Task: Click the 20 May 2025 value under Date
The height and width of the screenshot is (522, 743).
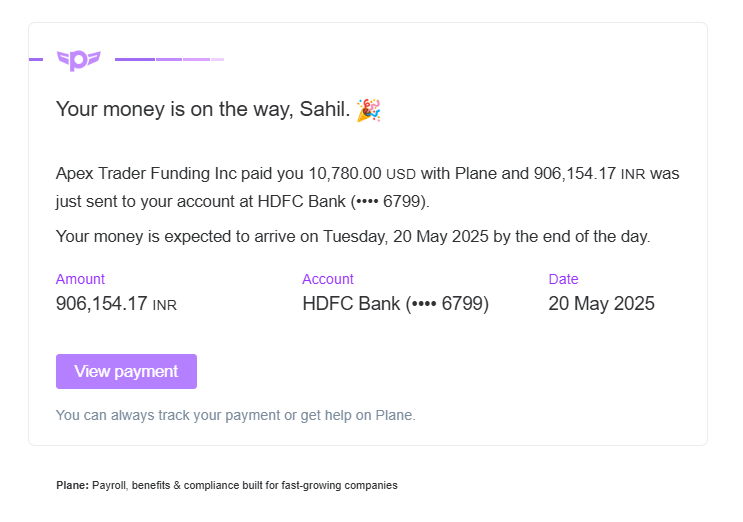Action: coord(601,304)
